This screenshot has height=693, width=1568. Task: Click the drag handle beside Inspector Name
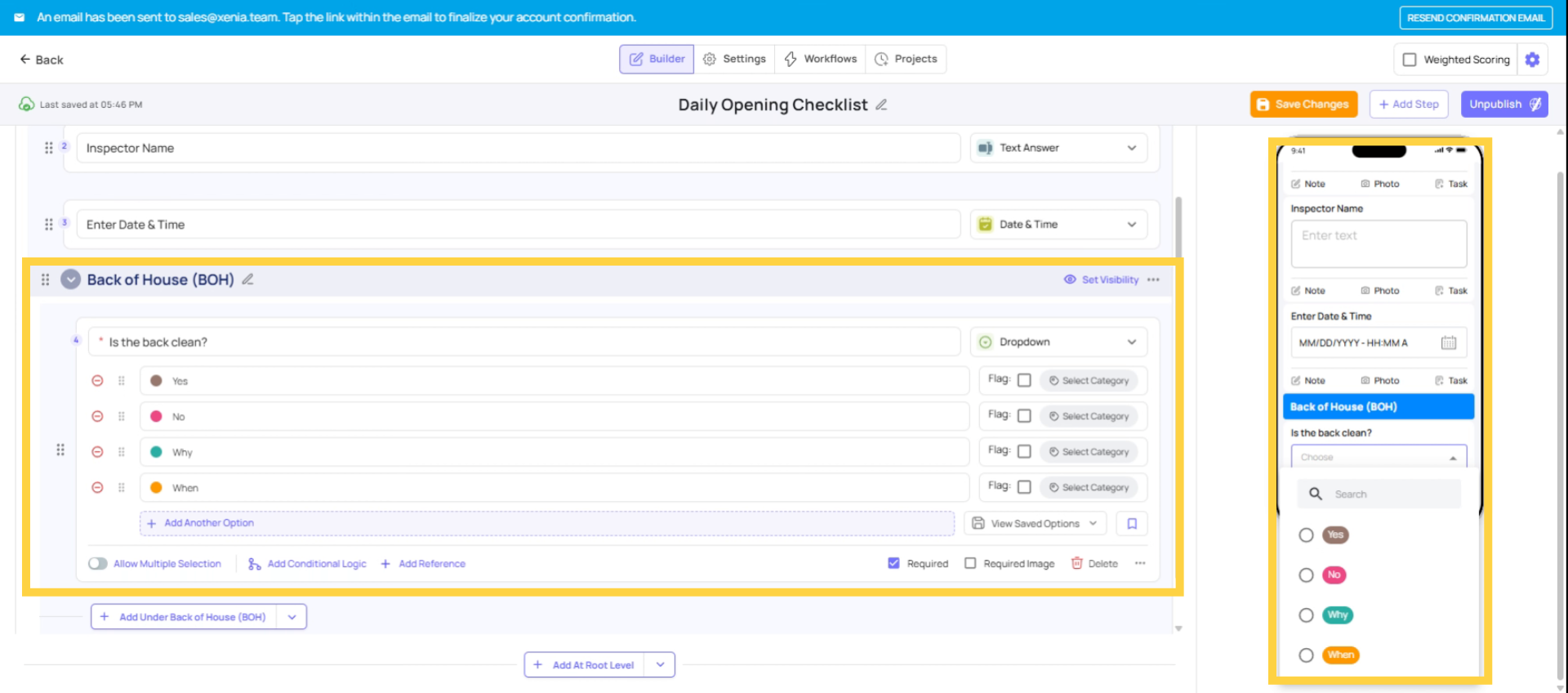coord(49,148)
